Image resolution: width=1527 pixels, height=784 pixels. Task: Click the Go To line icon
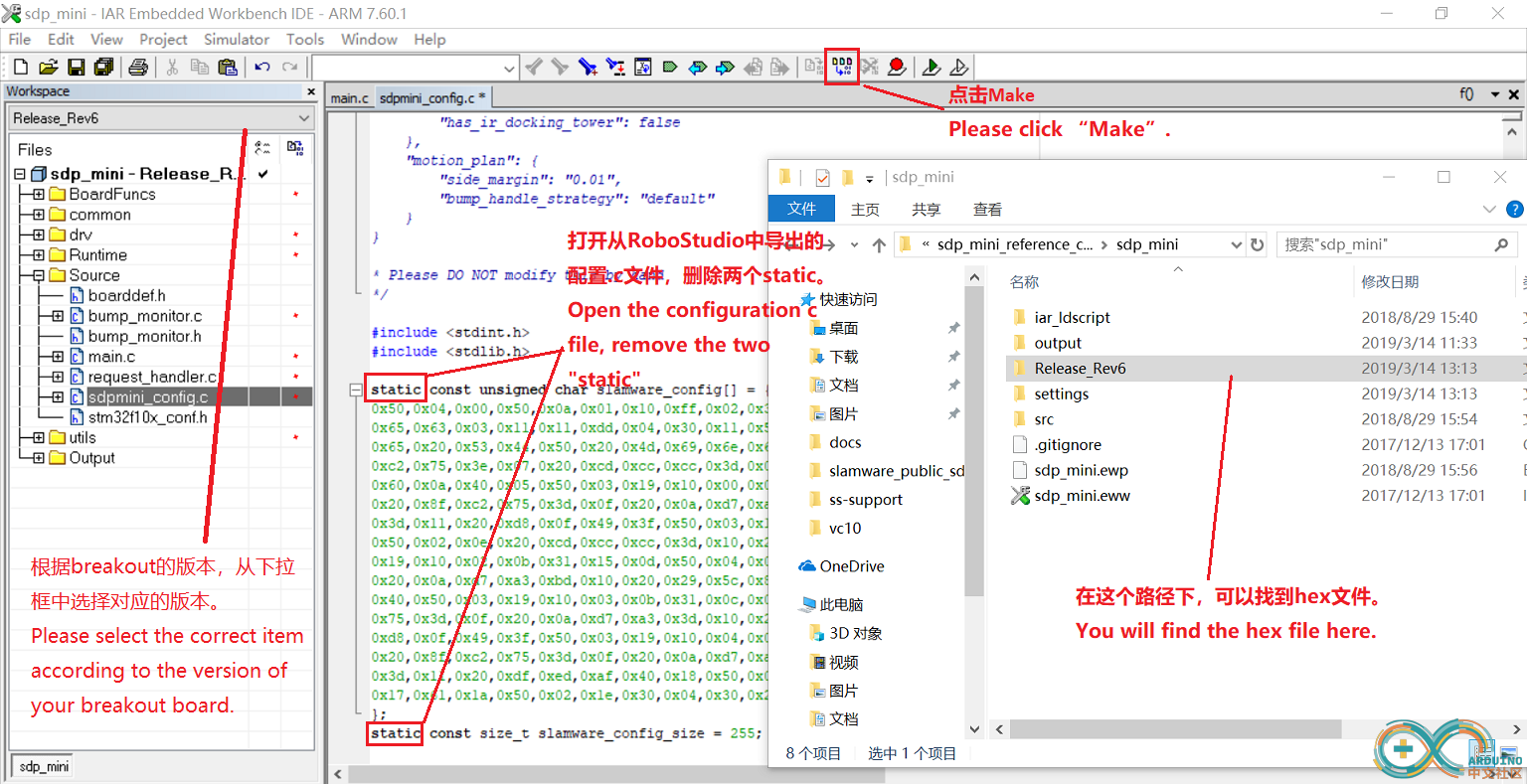[643, 68]
